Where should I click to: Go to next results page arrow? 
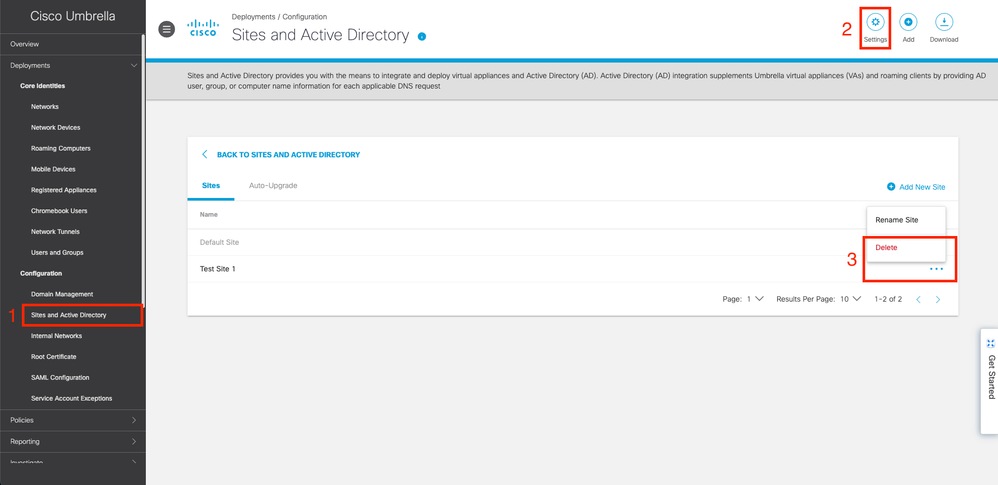tap(938, 299)
